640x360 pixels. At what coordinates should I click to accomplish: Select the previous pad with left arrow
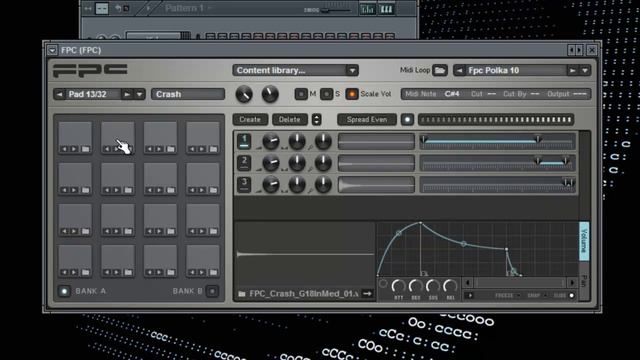60,94
